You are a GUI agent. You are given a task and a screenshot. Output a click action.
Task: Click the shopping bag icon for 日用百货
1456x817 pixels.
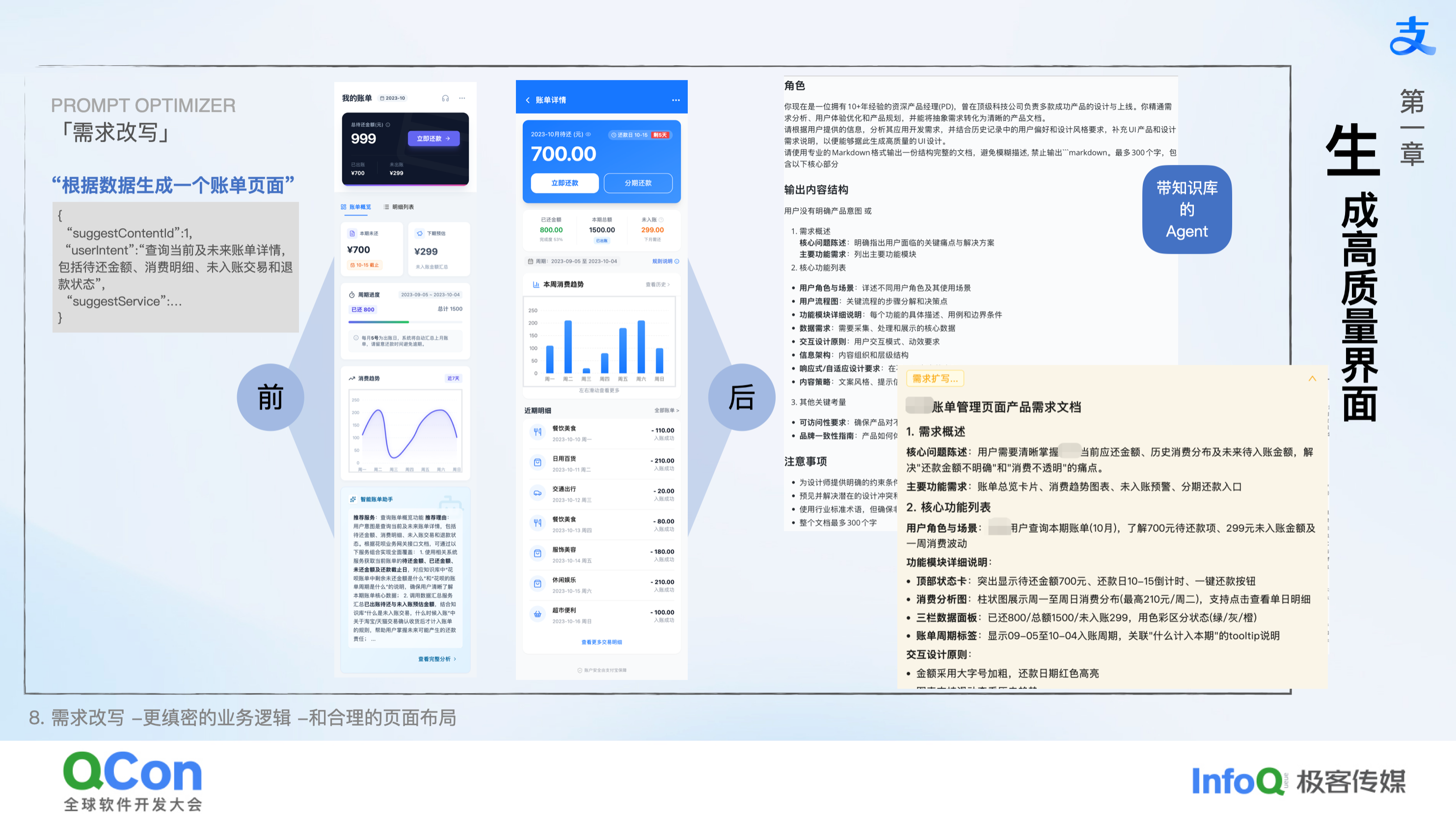tap(538, 463)
